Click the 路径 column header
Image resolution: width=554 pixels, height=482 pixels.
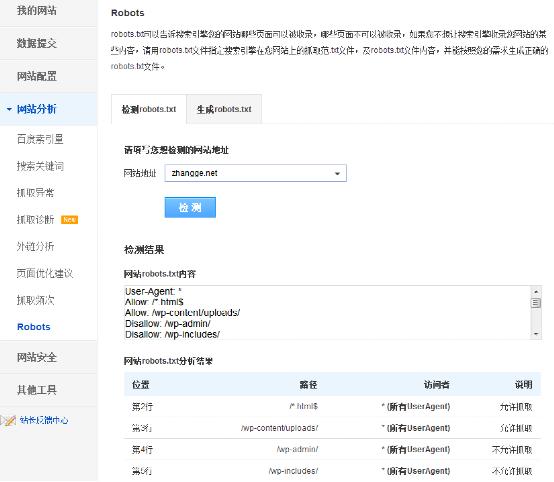[x=308, y=384]
